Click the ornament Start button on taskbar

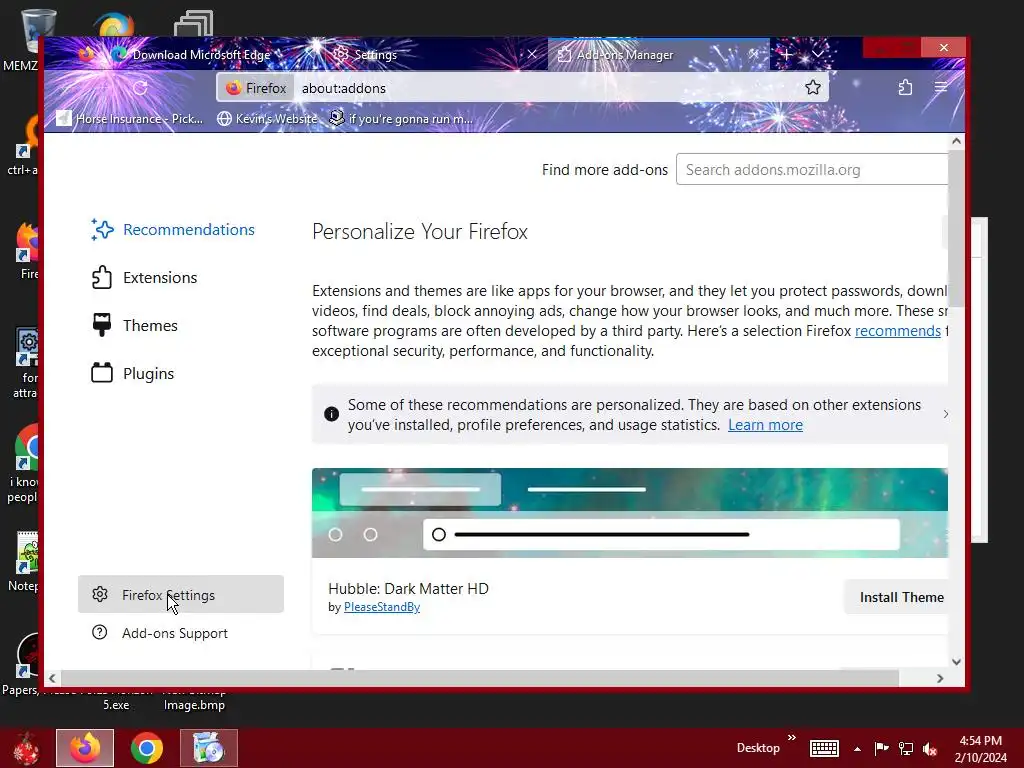pos(27,748)
